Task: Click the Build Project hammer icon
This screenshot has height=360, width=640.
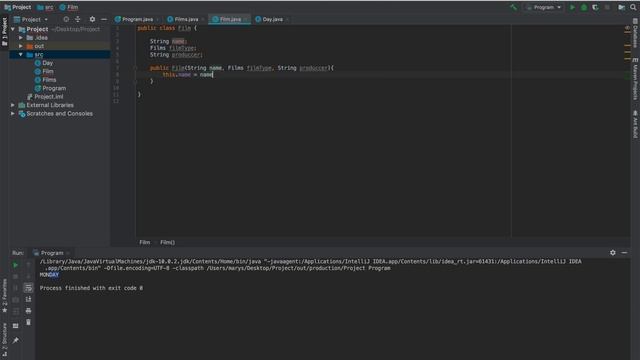Action: [513, 7]
